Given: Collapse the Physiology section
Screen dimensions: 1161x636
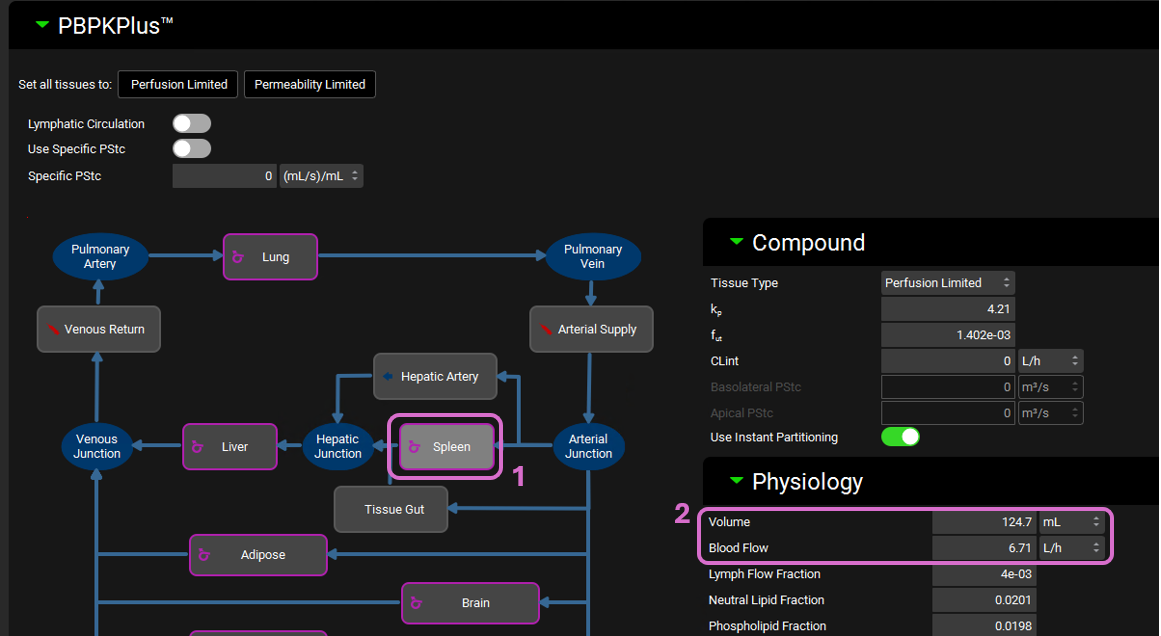Looking at the screenshot, I should pos(737,481).
